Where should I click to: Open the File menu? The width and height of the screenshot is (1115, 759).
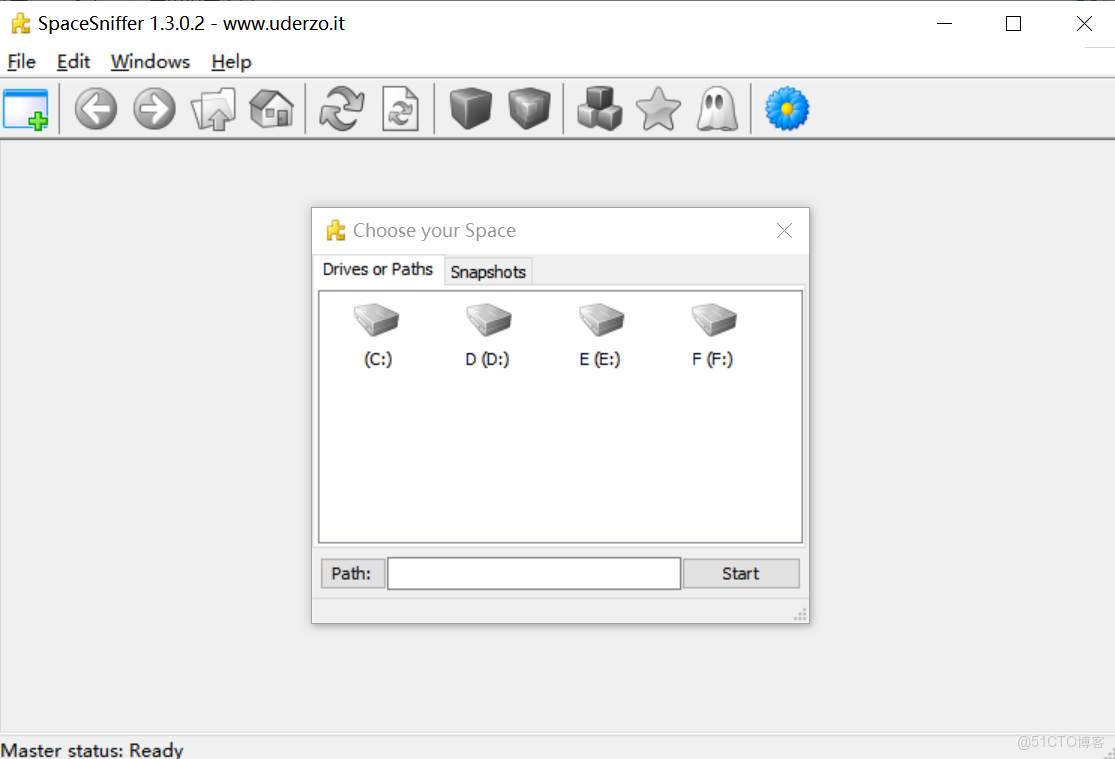point(21,62)
